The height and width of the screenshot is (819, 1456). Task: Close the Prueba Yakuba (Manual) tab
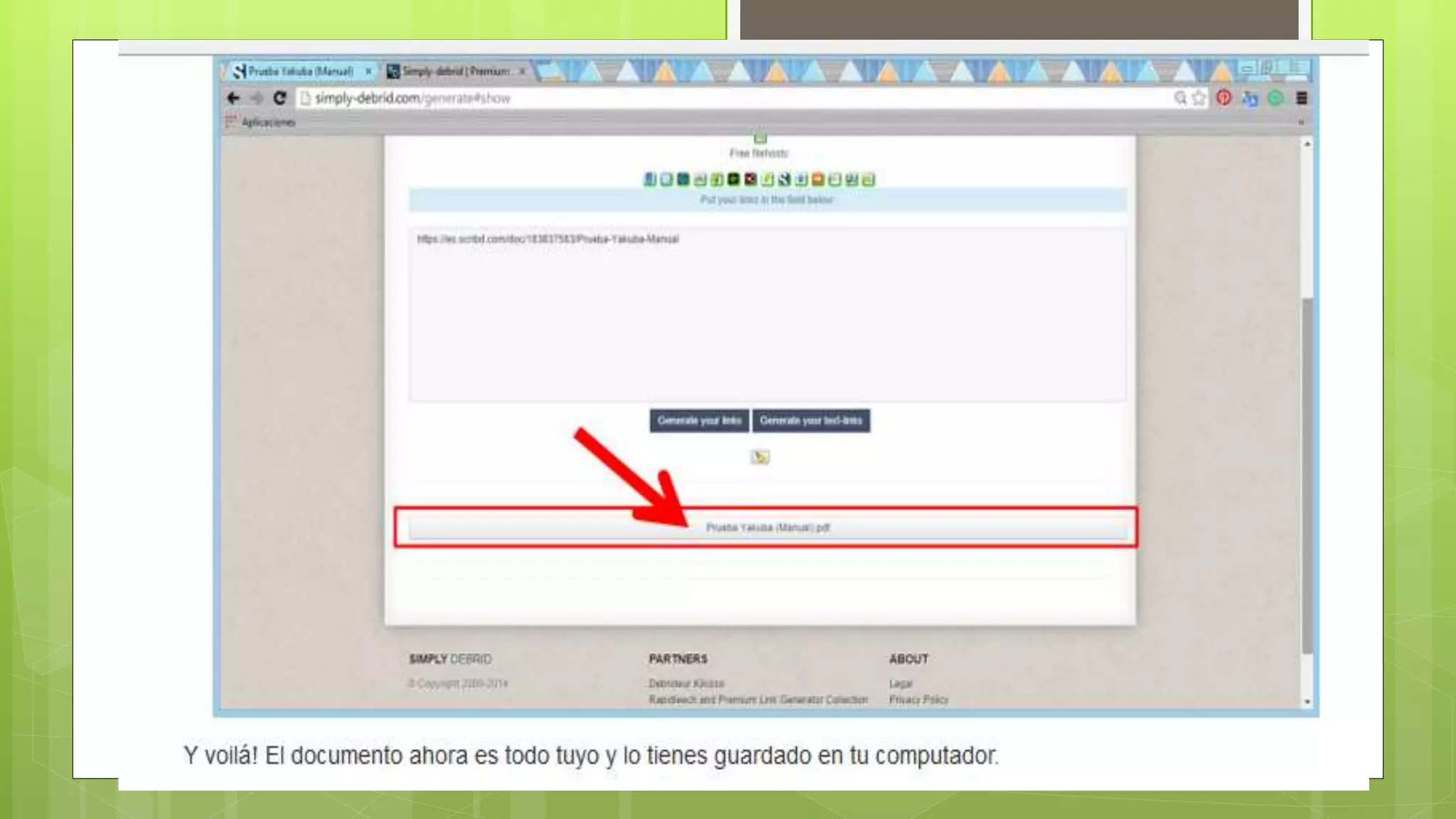coord(368,72)
